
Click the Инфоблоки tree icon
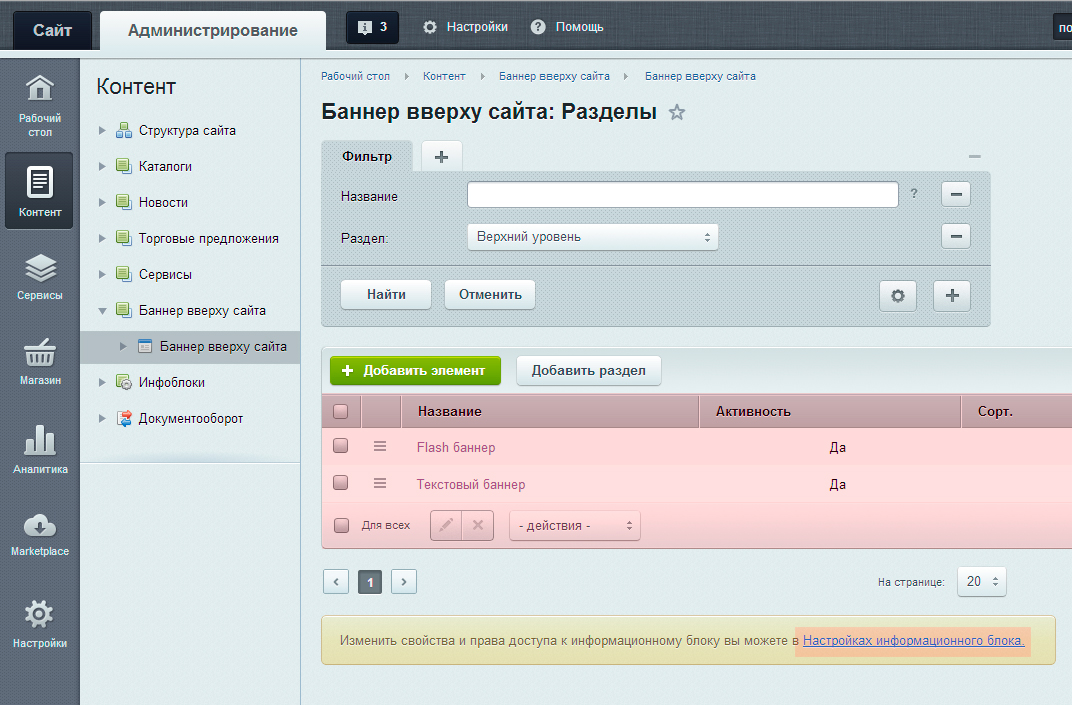124,382
